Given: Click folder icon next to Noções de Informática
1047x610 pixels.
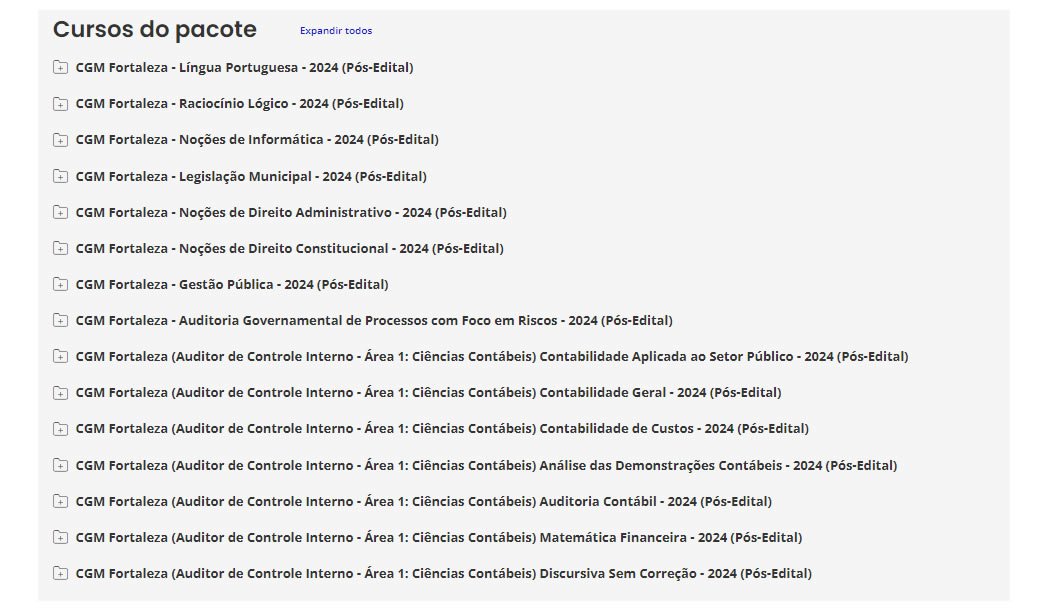Looking at the screenshot, I should coord(60,140).
